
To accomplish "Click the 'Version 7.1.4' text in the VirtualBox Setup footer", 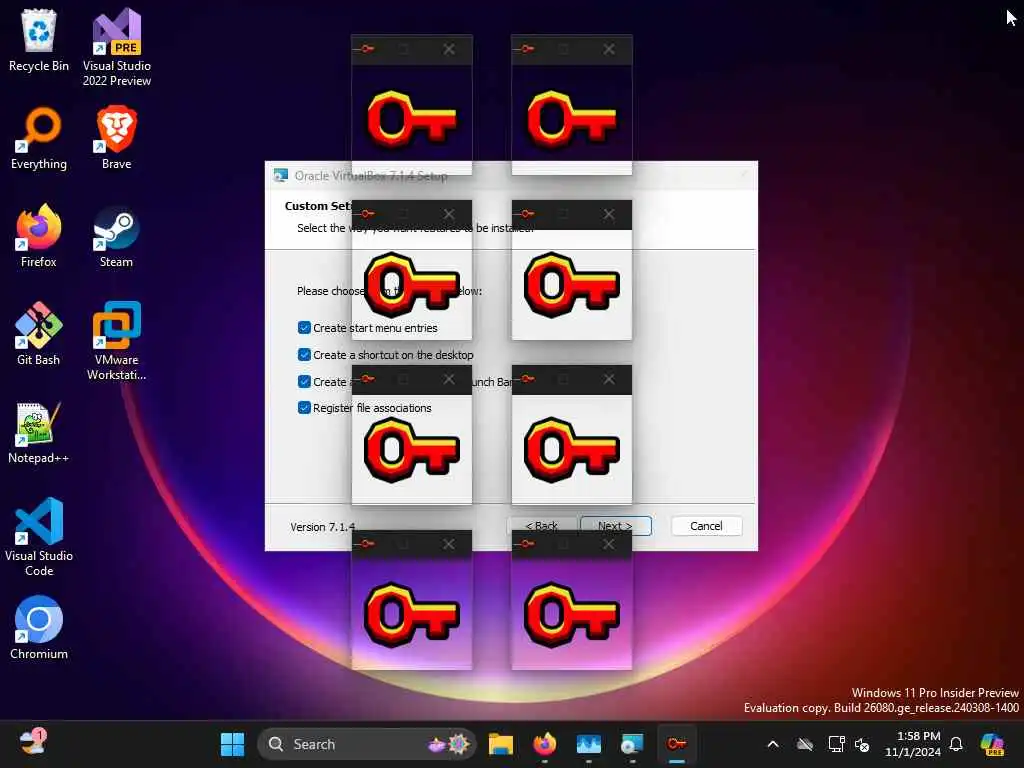I will 323,527.
